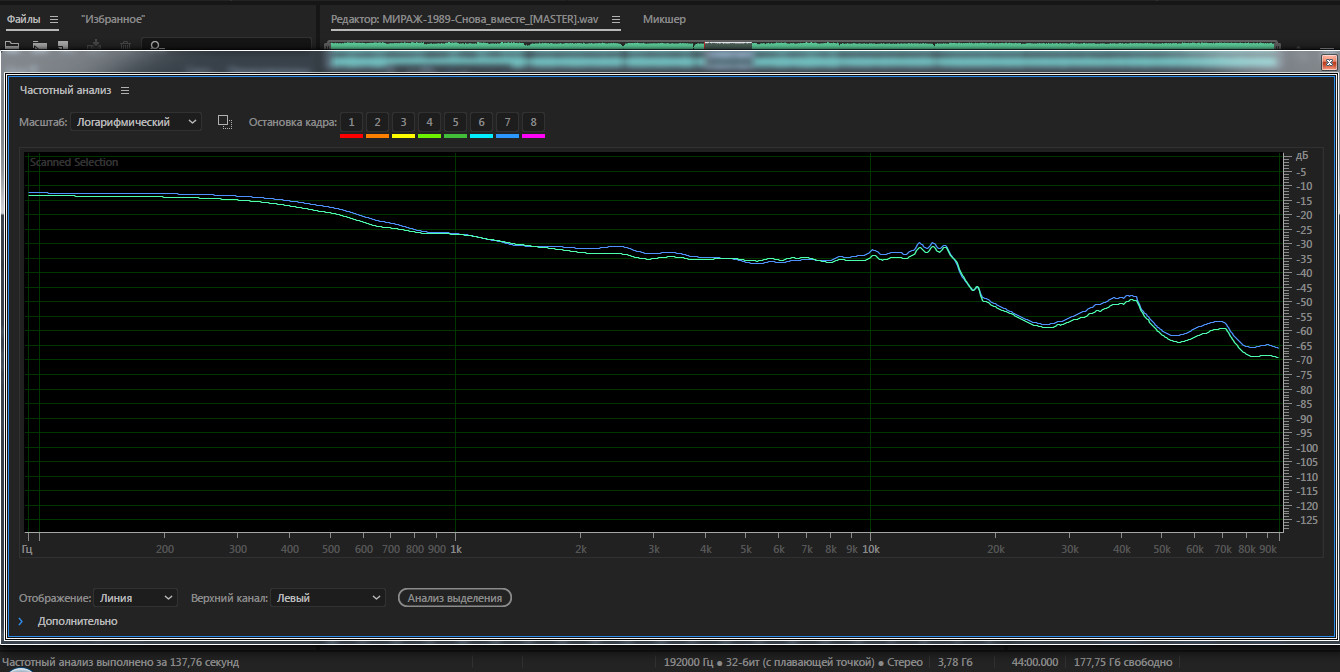Switch to the Микшер tab

coord(664,20)
